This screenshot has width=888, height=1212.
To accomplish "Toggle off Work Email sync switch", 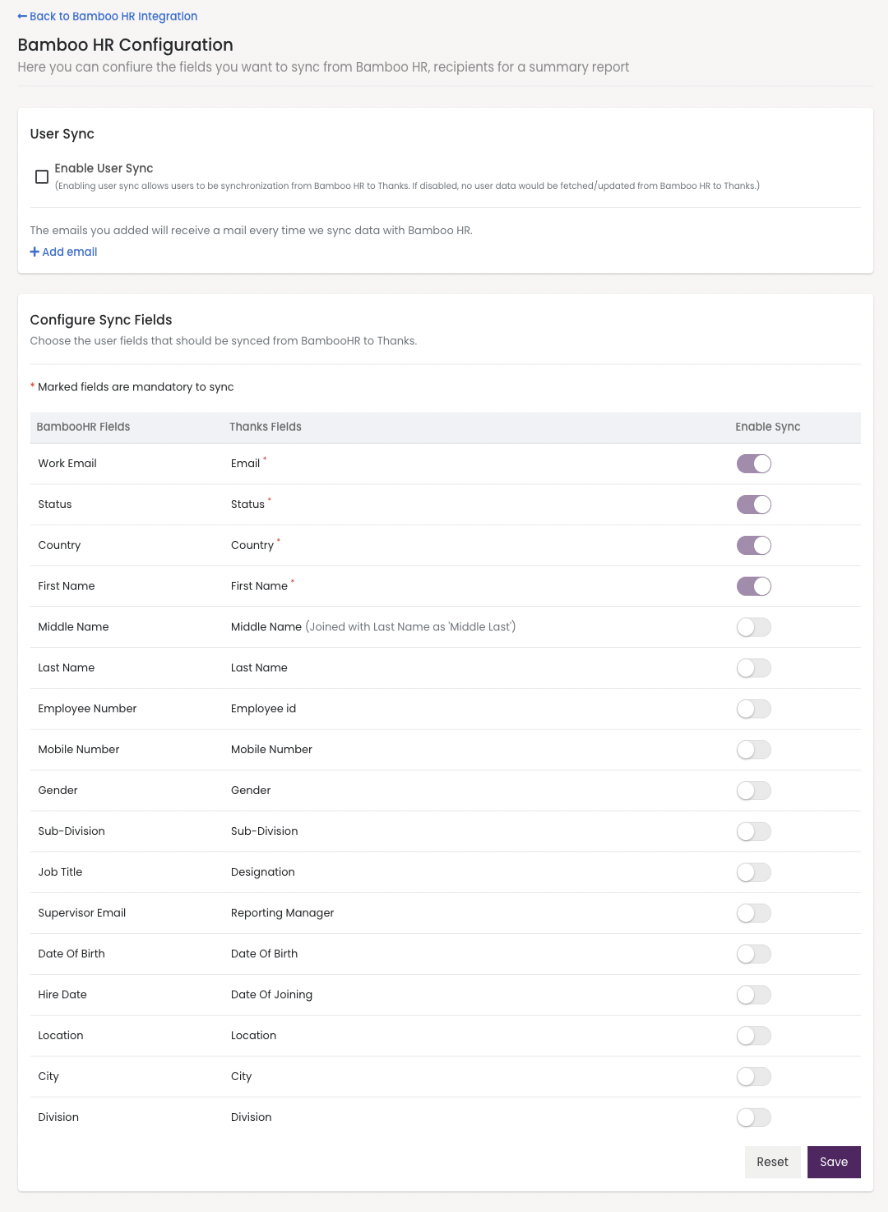I will point(754,464).
